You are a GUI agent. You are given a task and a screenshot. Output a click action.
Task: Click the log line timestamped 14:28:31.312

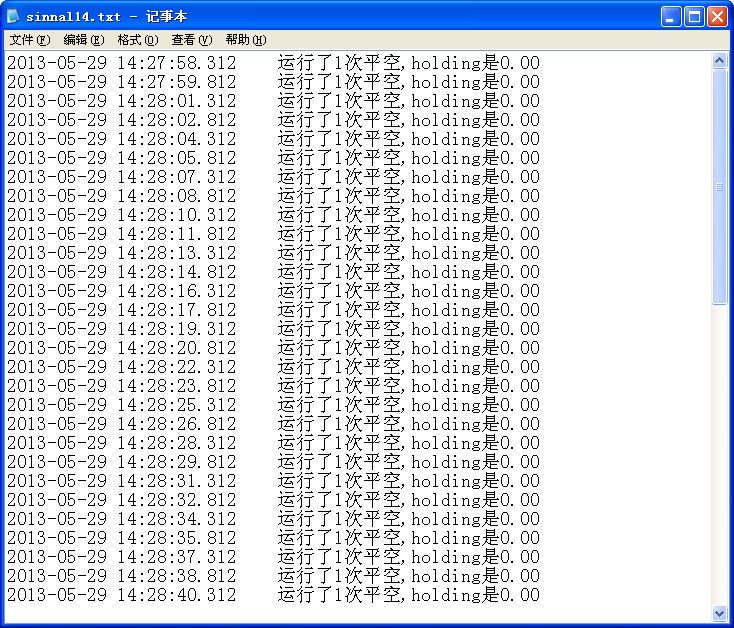[273, 481]
